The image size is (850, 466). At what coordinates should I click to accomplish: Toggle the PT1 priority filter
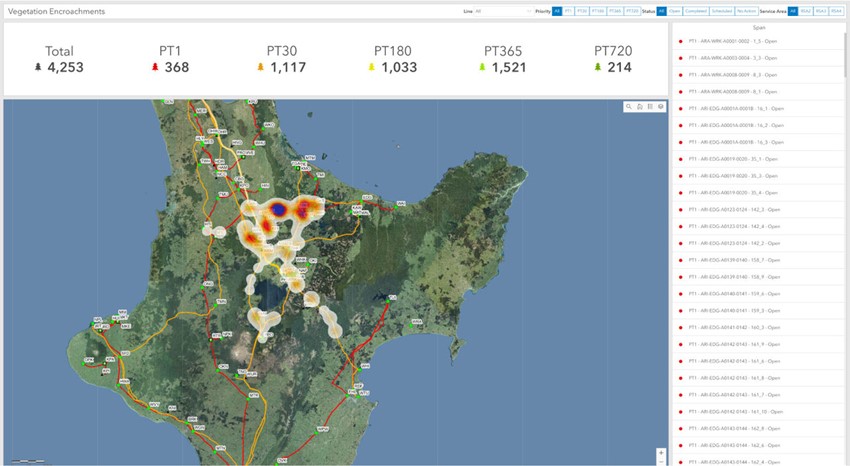pos(568,11)
